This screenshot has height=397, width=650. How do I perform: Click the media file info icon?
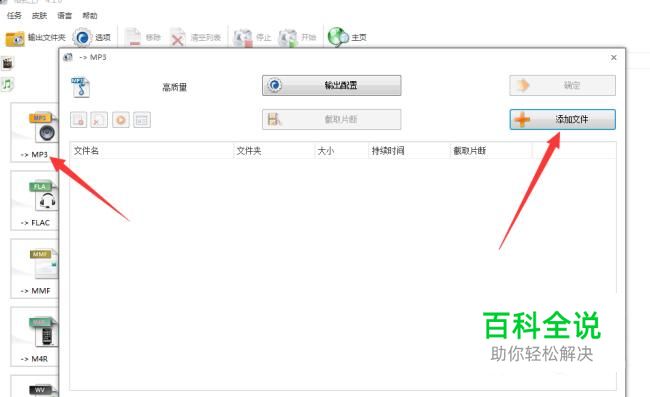(x=142, y=120)
